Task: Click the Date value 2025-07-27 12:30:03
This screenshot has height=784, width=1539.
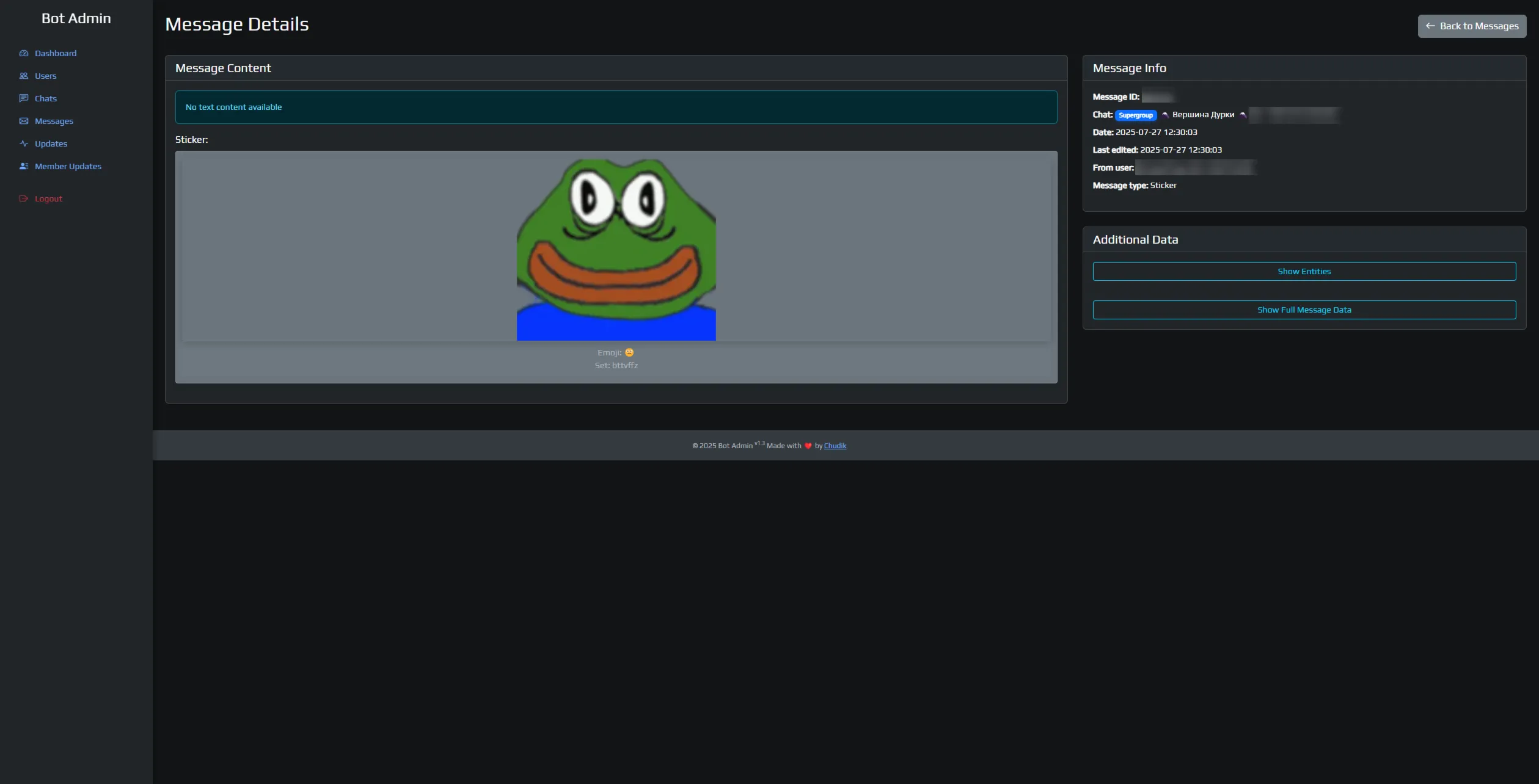Action: [1156, 132]
